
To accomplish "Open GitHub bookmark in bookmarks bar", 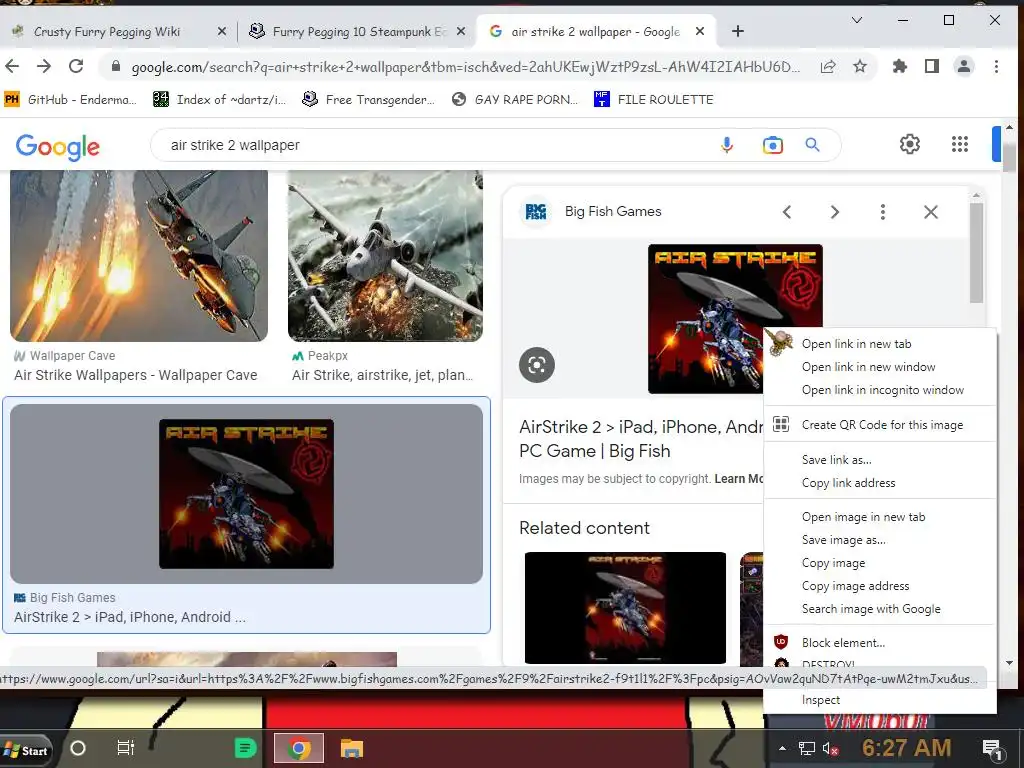I will click(71, 99).
